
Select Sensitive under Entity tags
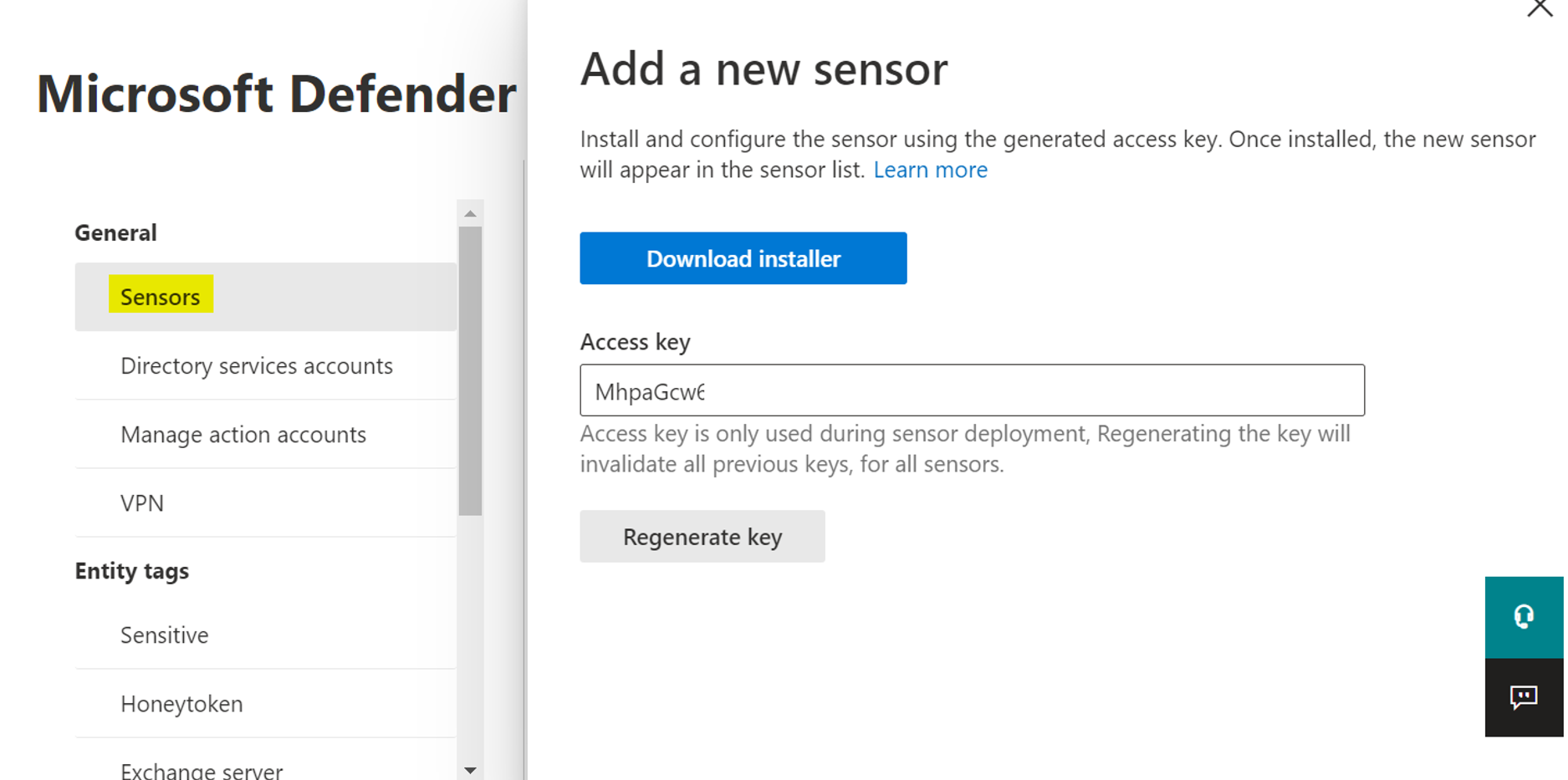click(x=165, y=635)
